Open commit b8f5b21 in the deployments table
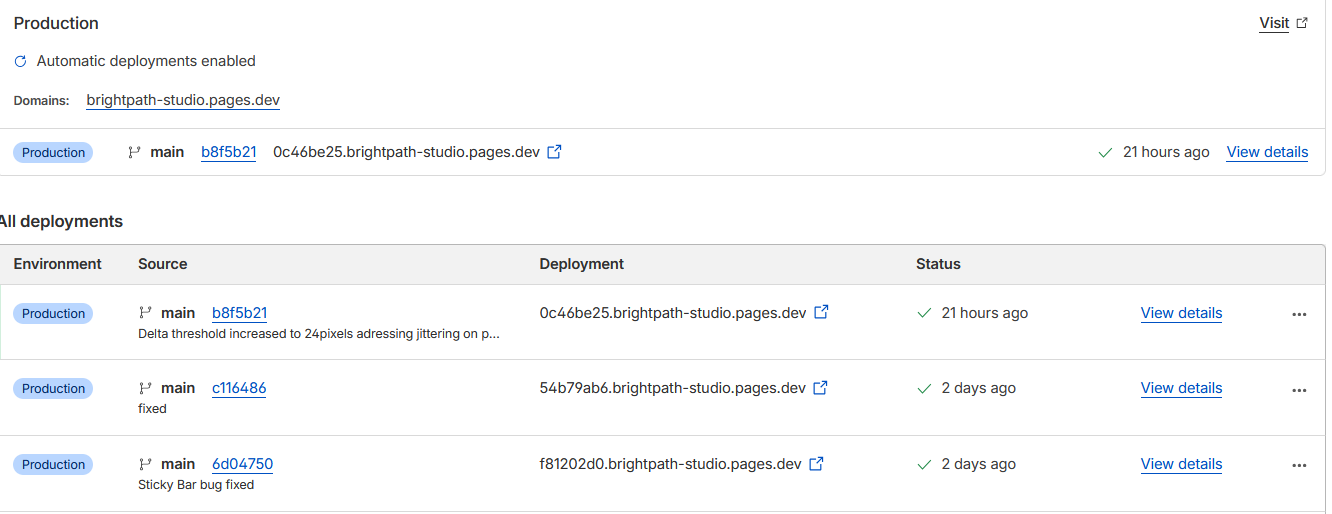The width and height of the screenshot is (1332, 514). coord(239,313)
